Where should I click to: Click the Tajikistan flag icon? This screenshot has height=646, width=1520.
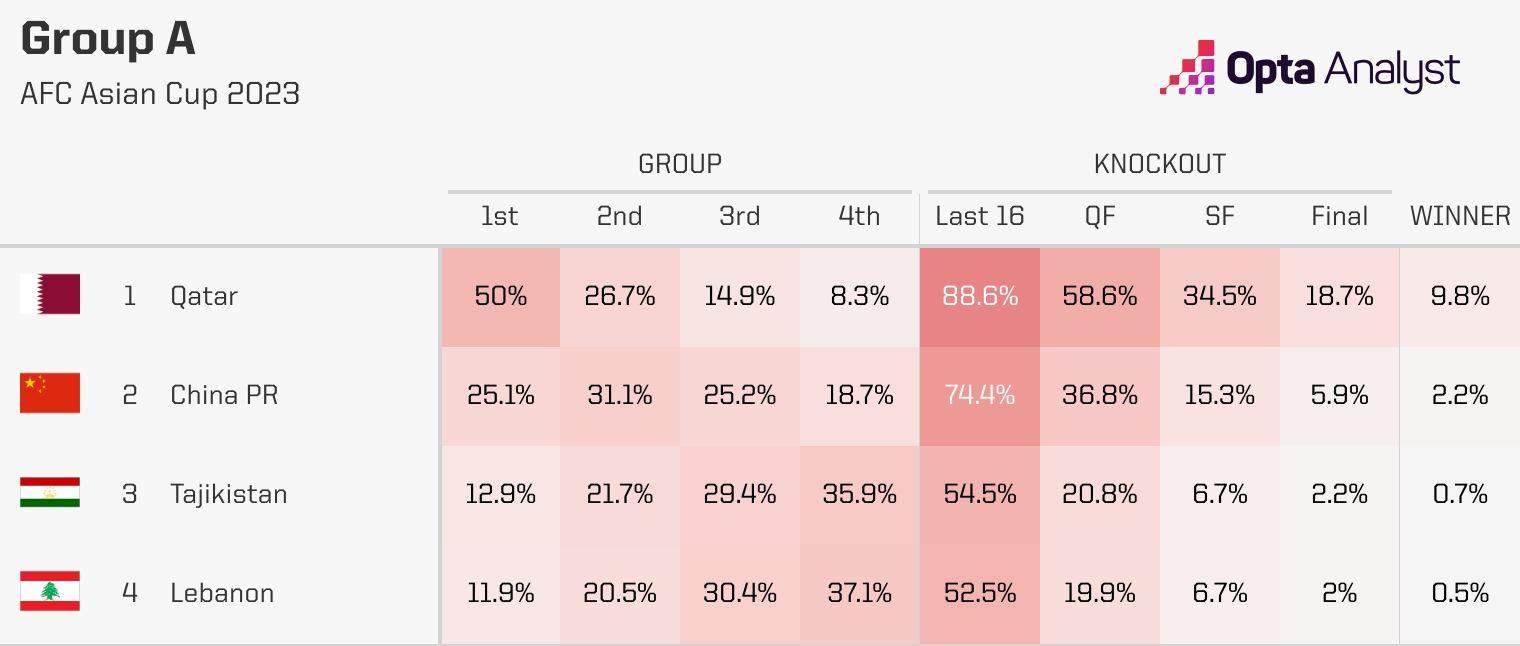coord(50,493)
